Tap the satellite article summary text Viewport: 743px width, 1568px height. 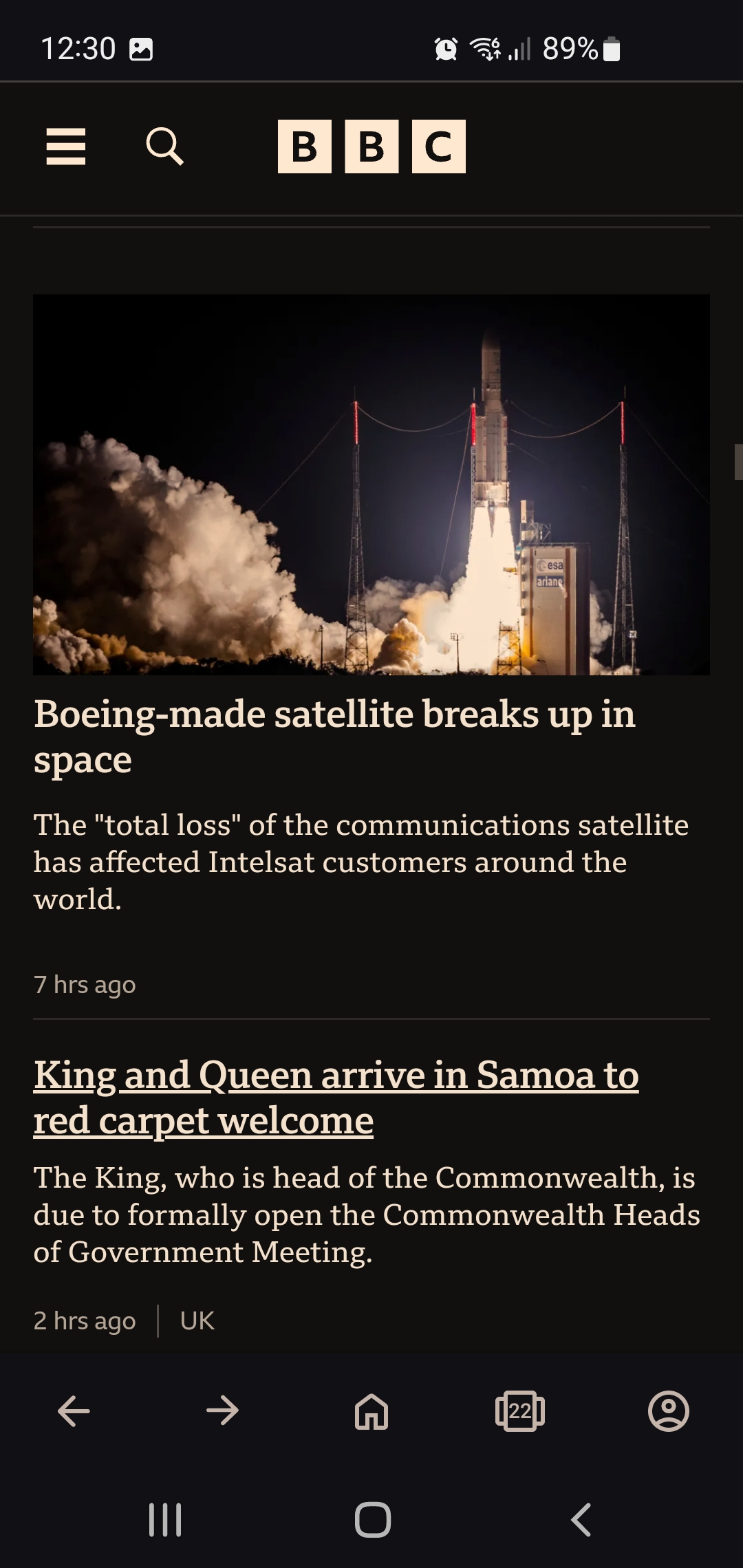[361, 862]
